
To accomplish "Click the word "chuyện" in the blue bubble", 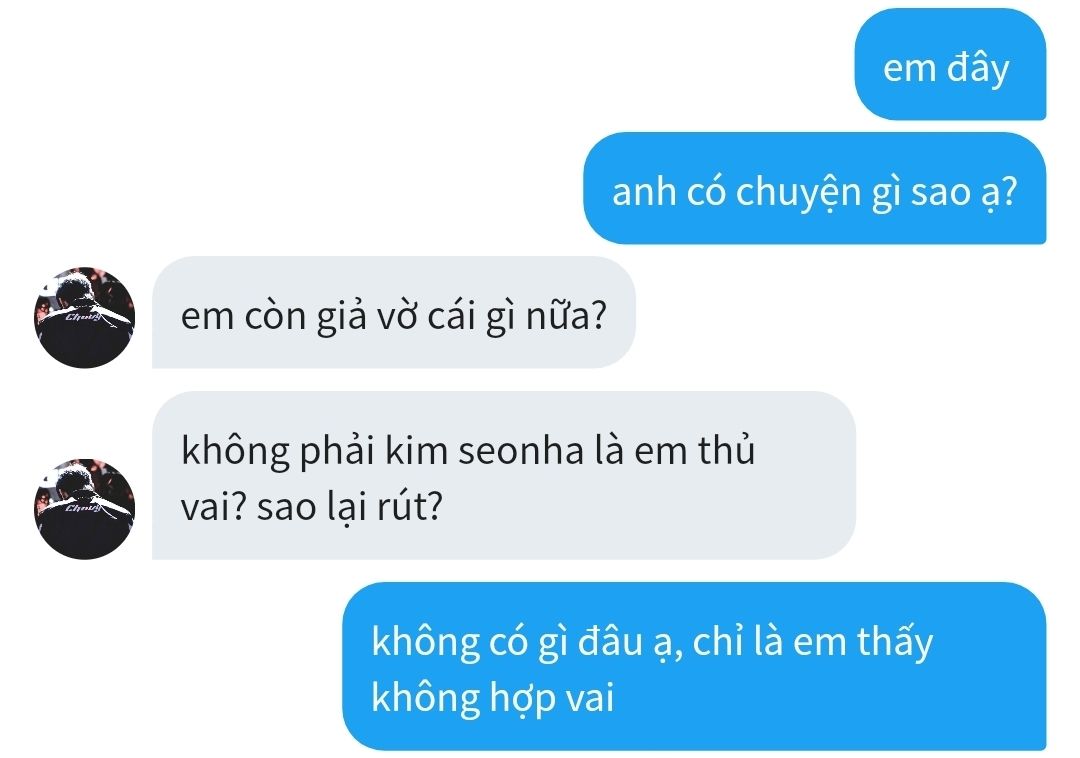I will (x=798, y=193).
